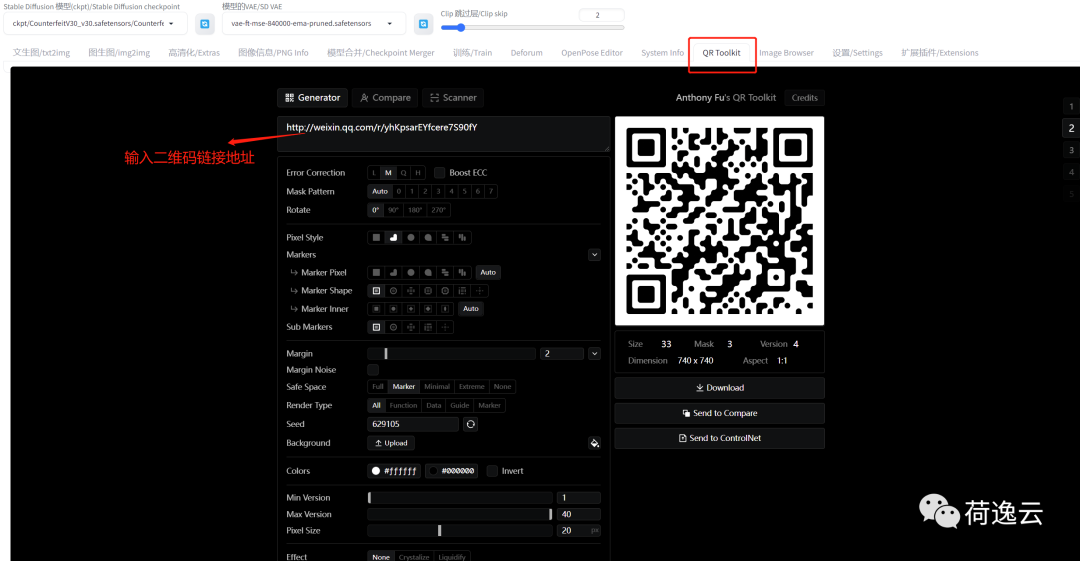The image size is (1080, 561).
Task: Click the QR link URL text field
Action: [x=442, y=133]
